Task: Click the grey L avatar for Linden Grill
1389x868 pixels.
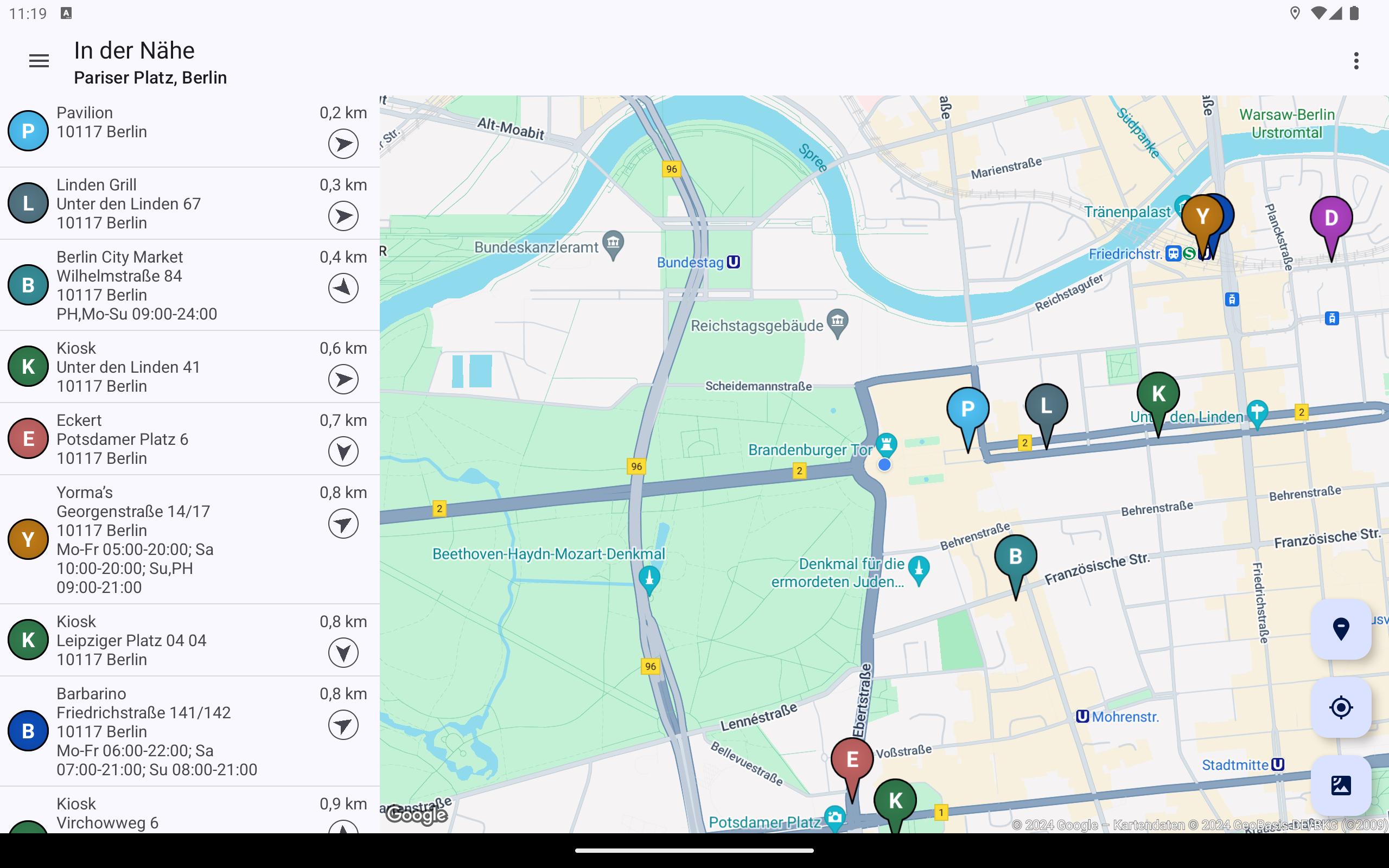Action: 28,203
